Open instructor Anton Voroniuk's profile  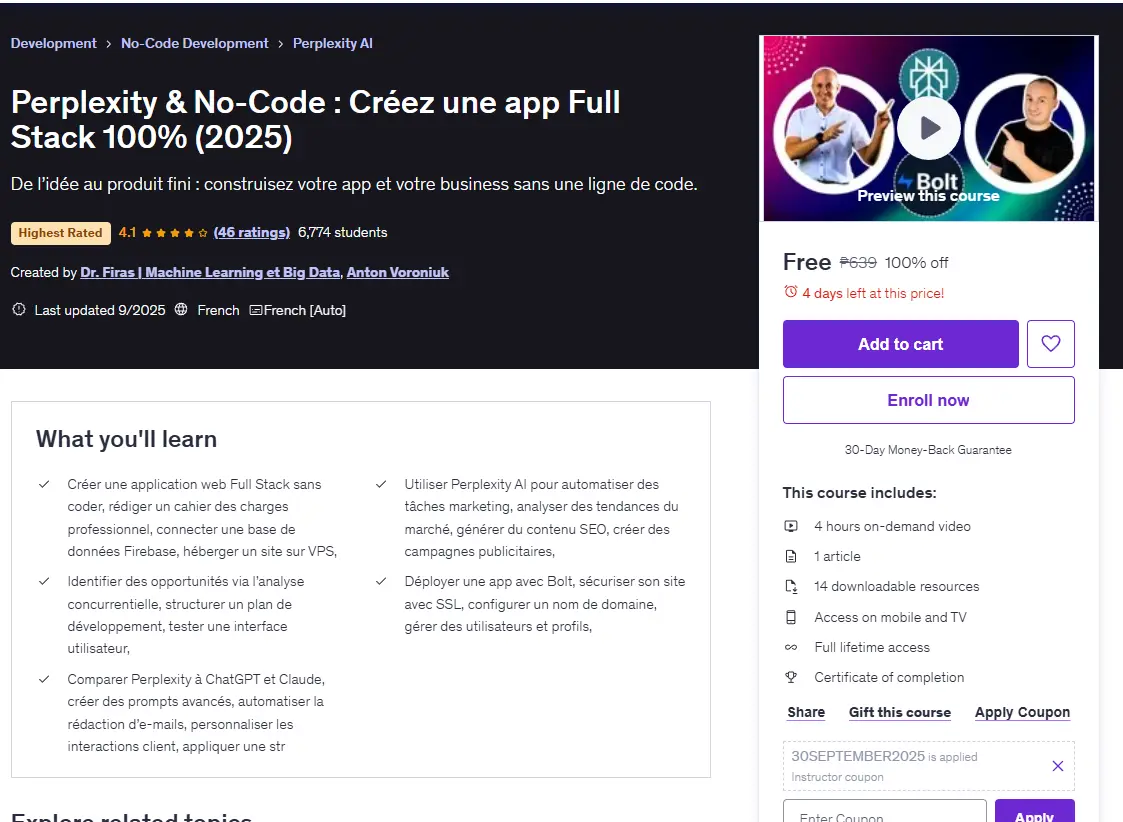click(x=397, y=272)
